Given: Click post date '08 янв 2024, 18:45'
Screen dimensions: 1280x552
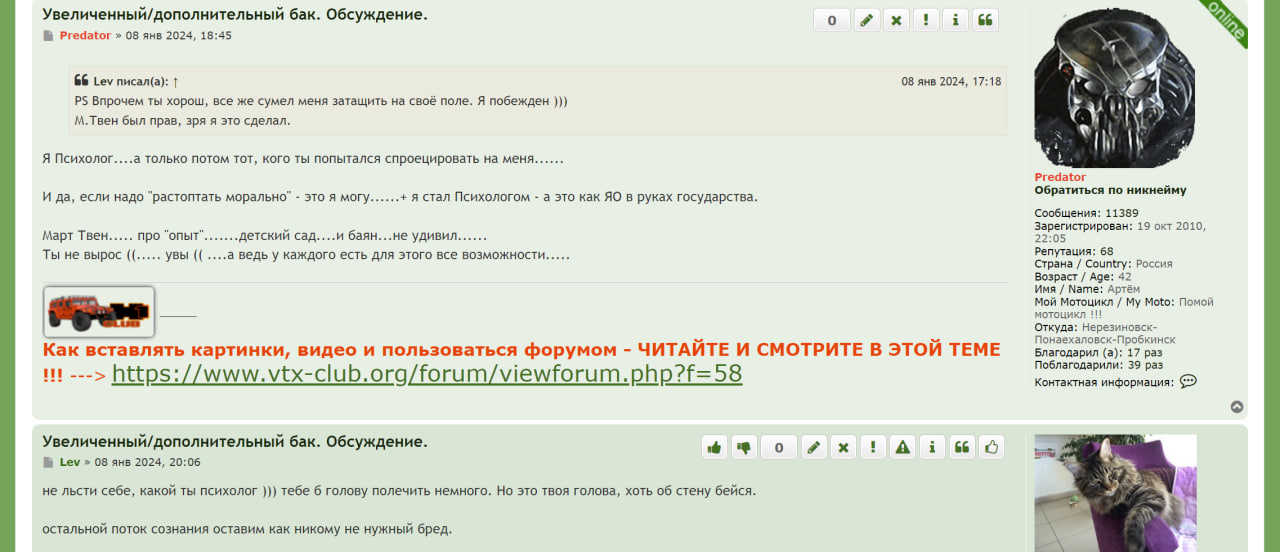Looking at the screenshot, I should click(179, 35).
